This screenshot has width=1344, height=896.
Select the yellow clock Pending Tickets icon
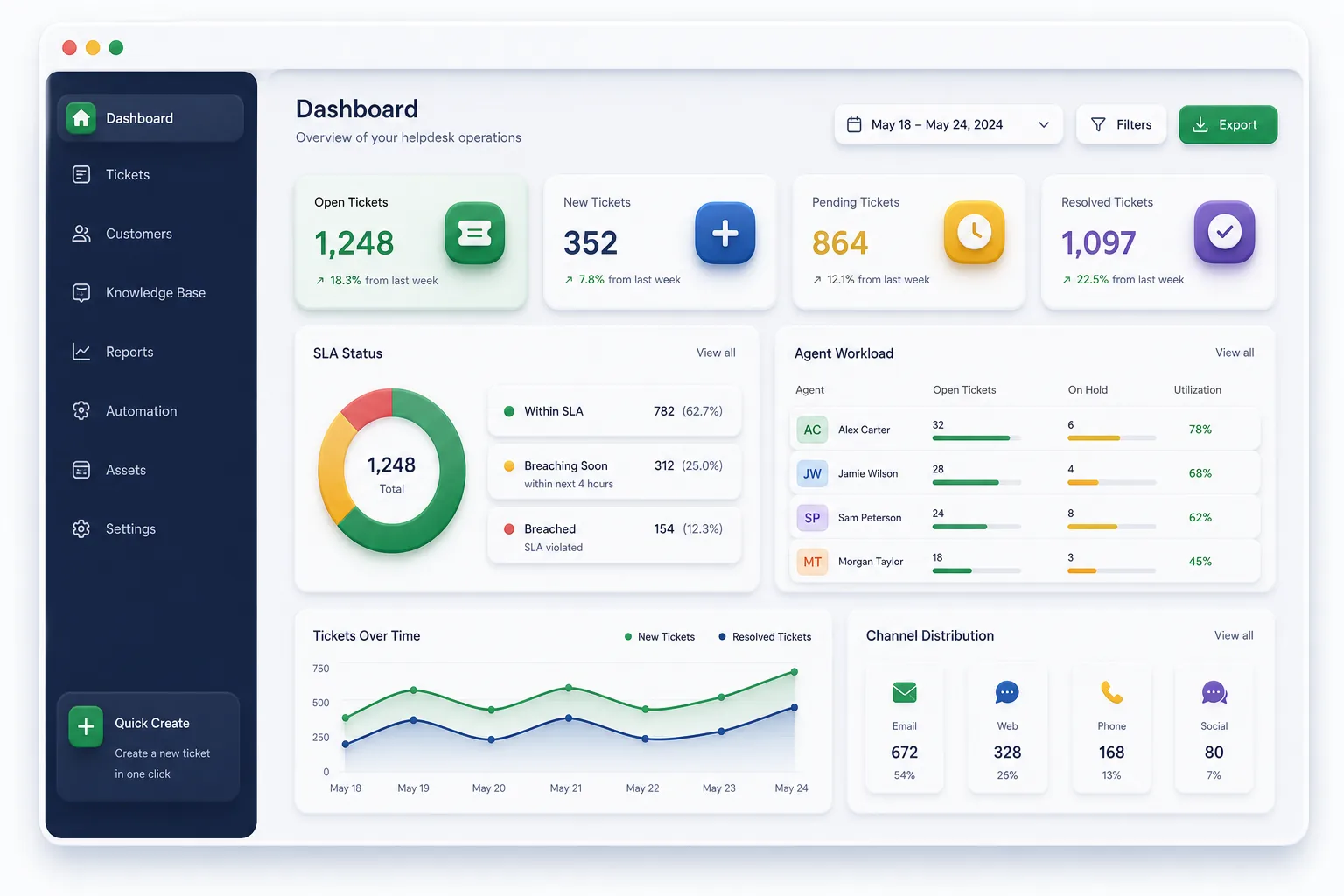pyautogui.click(x=974, y=232)
